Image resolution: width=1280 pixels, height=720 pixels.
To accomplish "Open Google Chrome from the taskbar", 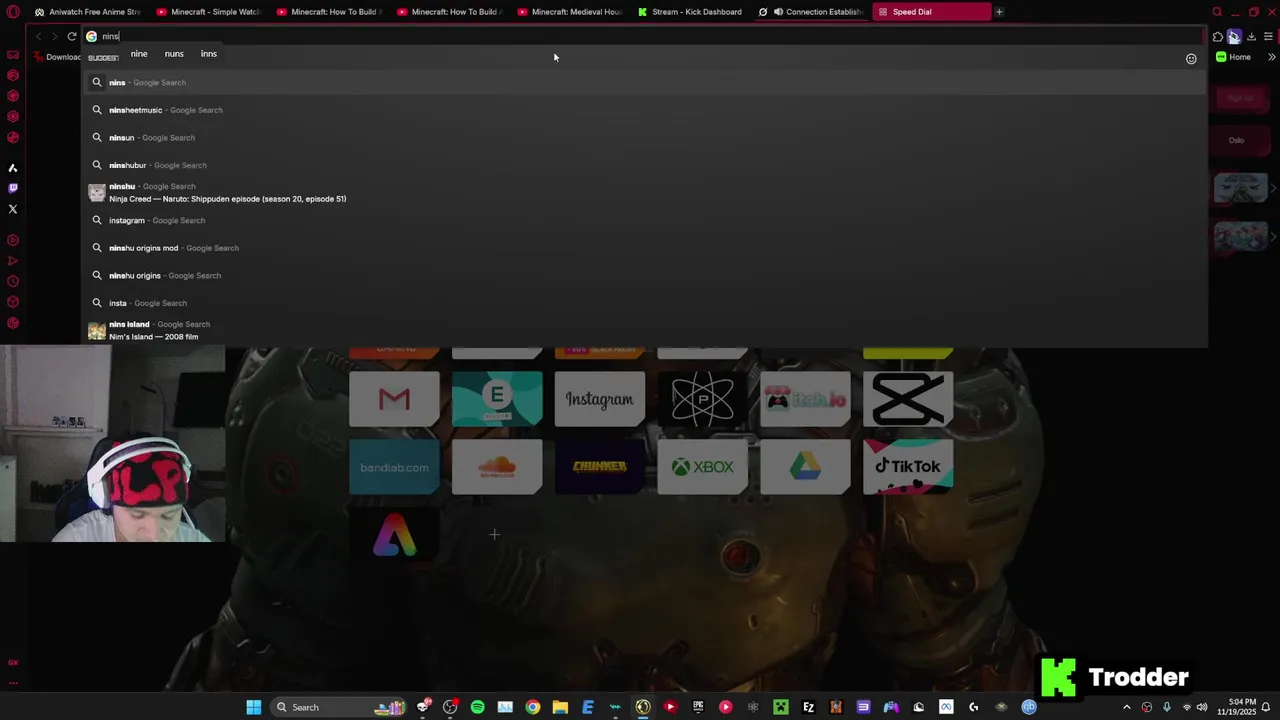I will pyautogui.click(x=533, y=707).
